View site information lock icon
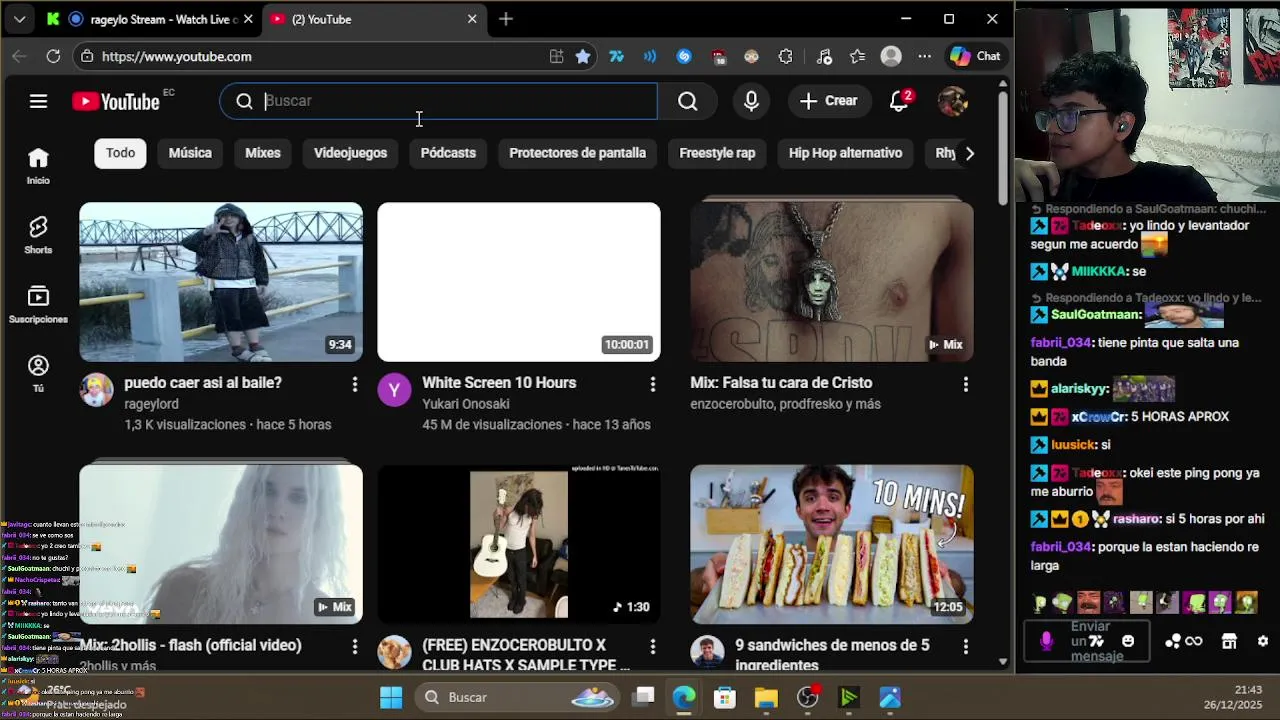The height and width of the screenshot is (720, 1280). click(x=88, y=57)
